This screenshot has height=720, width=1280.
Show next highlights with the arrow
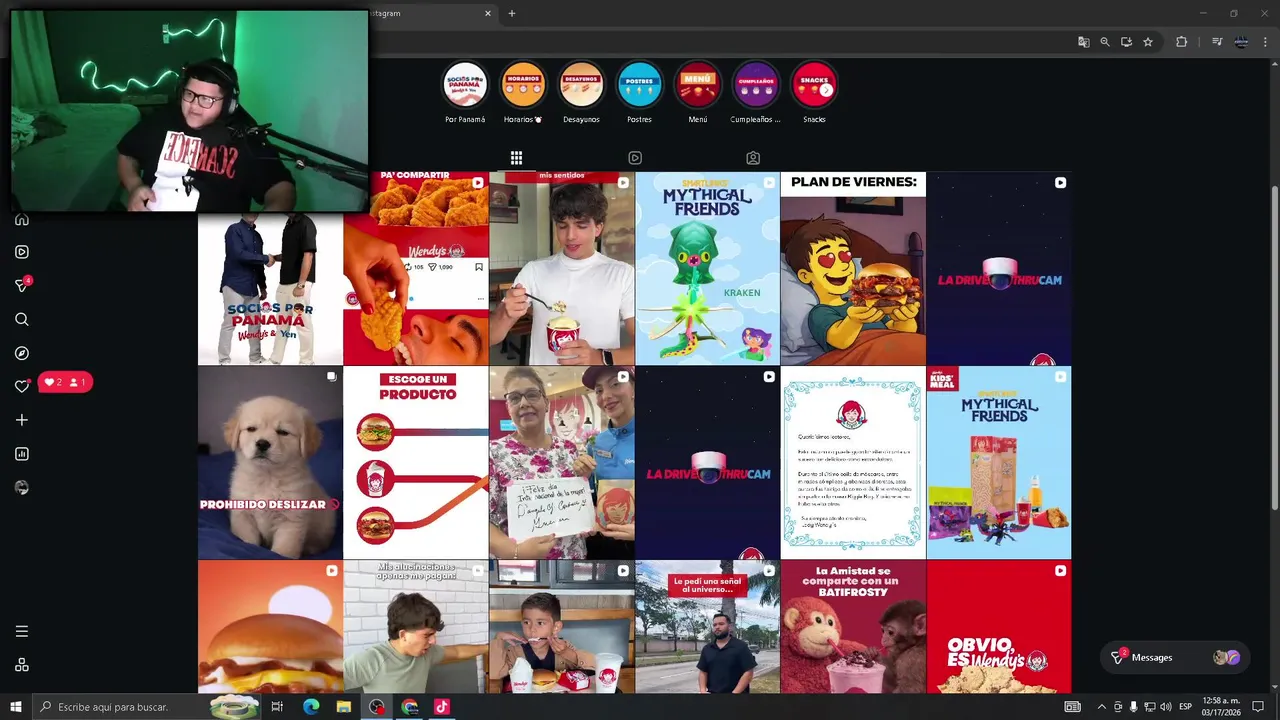click(826, 90)
